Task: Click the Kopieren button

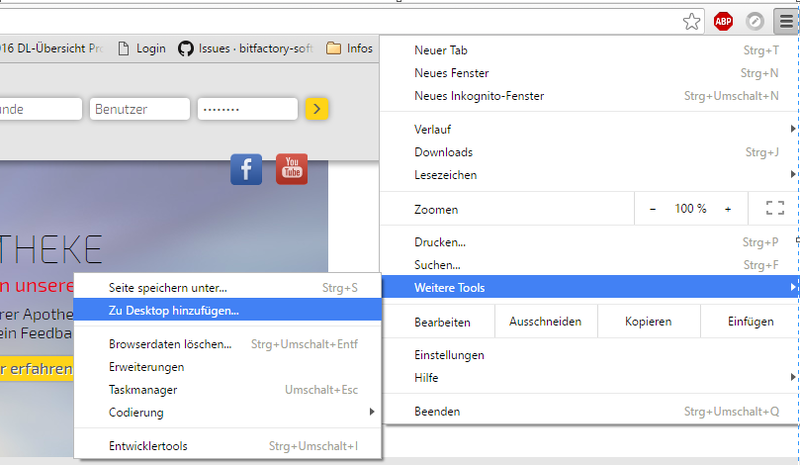Action: pyautogui.click(x=648, y=322)
